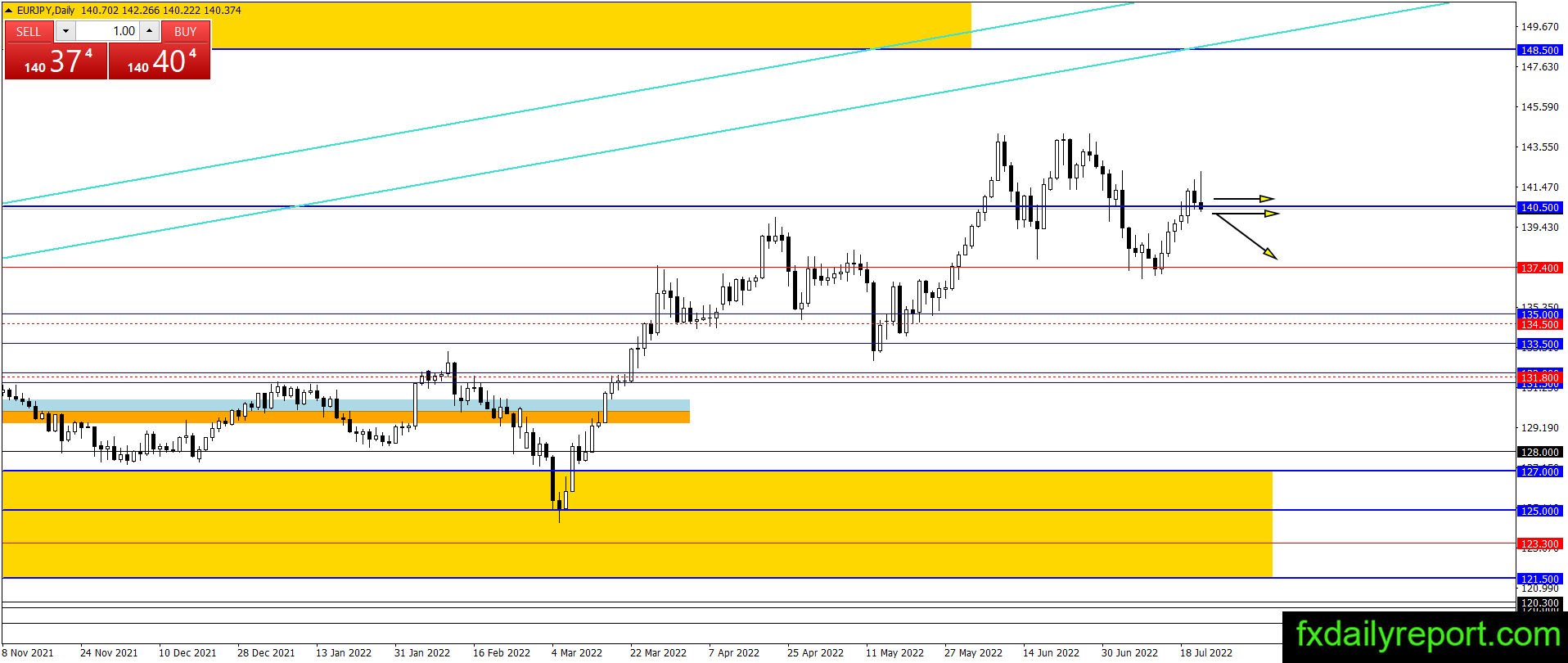Select the 140.500 price level label
Screen dimensions: 1568x663
1539,208
